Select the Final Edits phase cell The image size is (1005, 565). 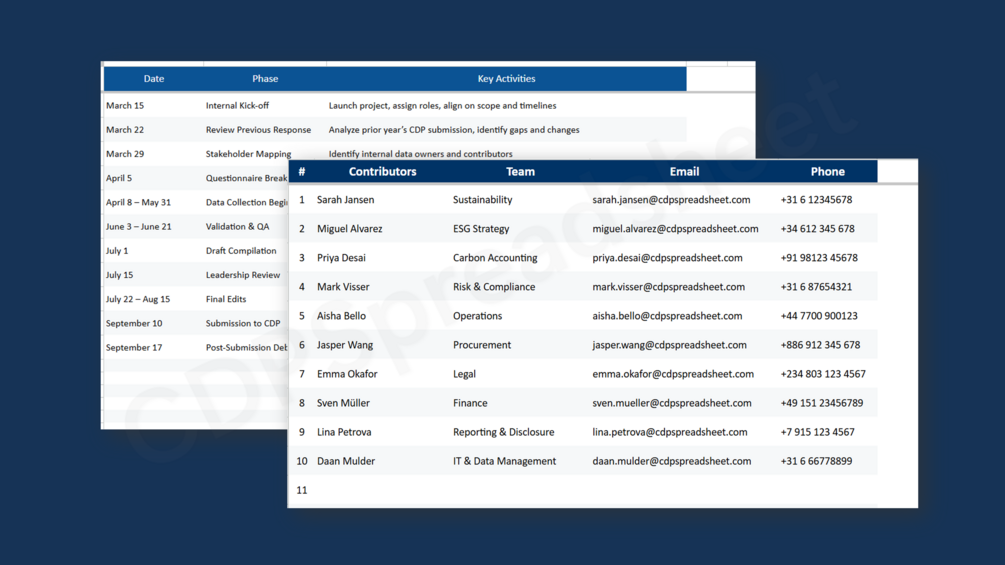226,299
